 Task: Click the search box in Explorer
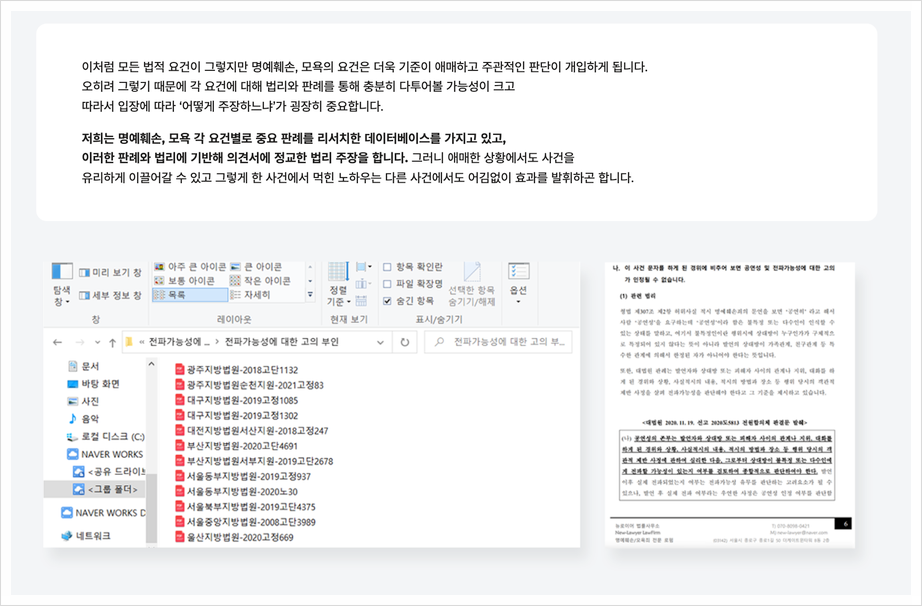(499, 341)
